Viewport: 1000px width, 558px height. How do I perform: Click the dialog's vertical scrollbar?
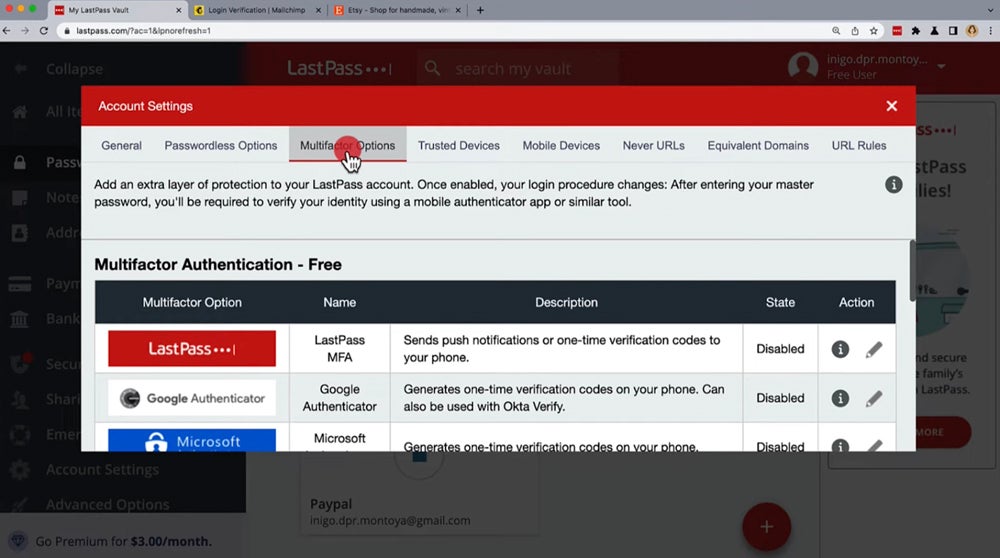coord(911,270)
